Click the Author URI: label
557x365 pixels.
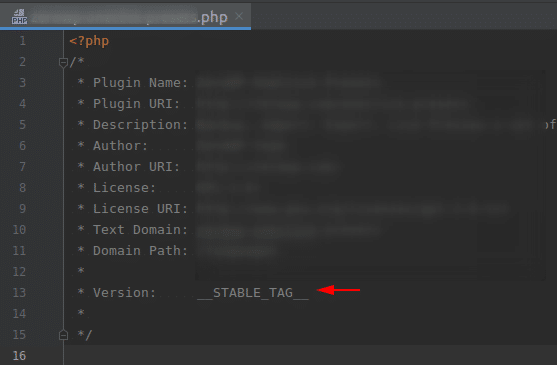(x=136, y=167)
